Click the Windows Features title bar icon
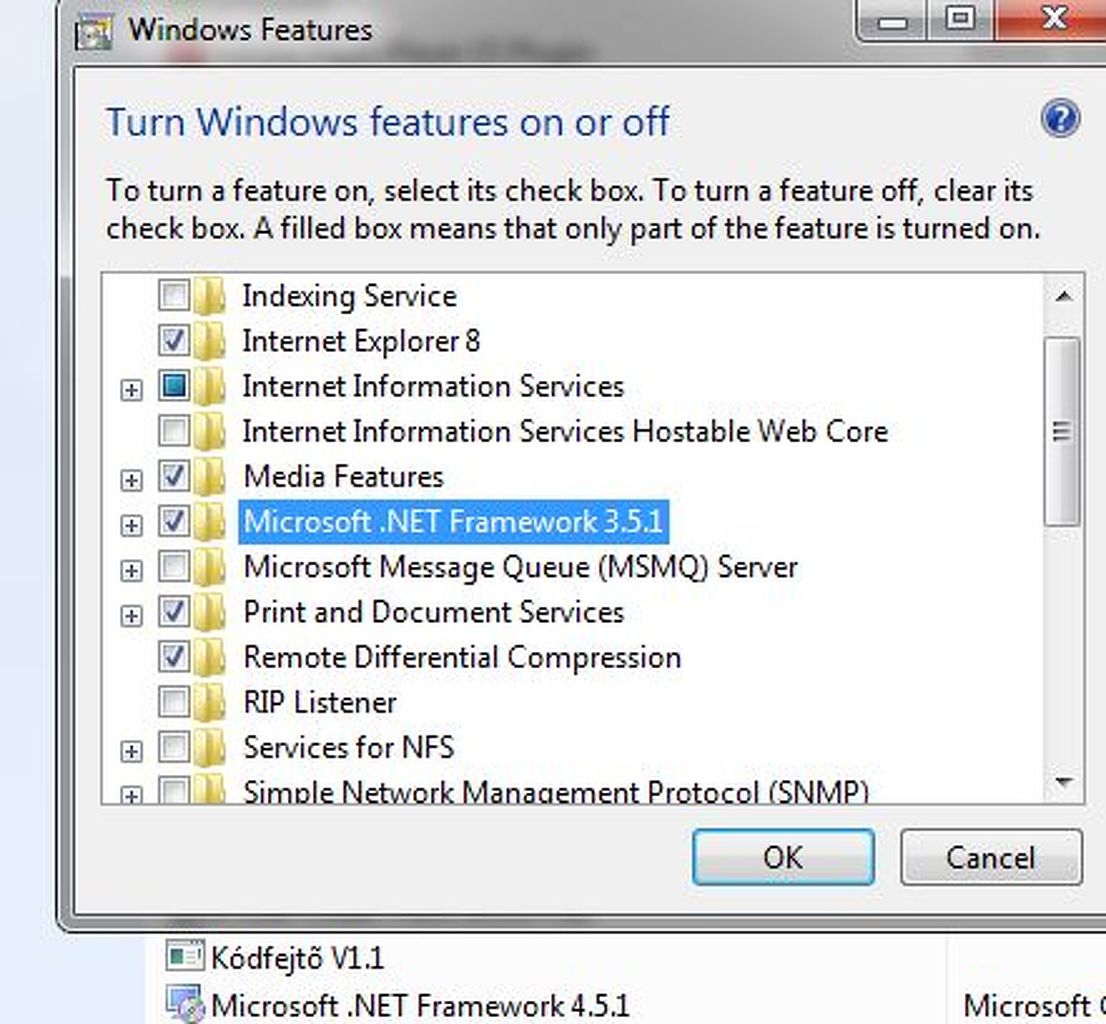Image resolution: width=1106 pixels, height=1024 pixels. [x=95, y=32]
